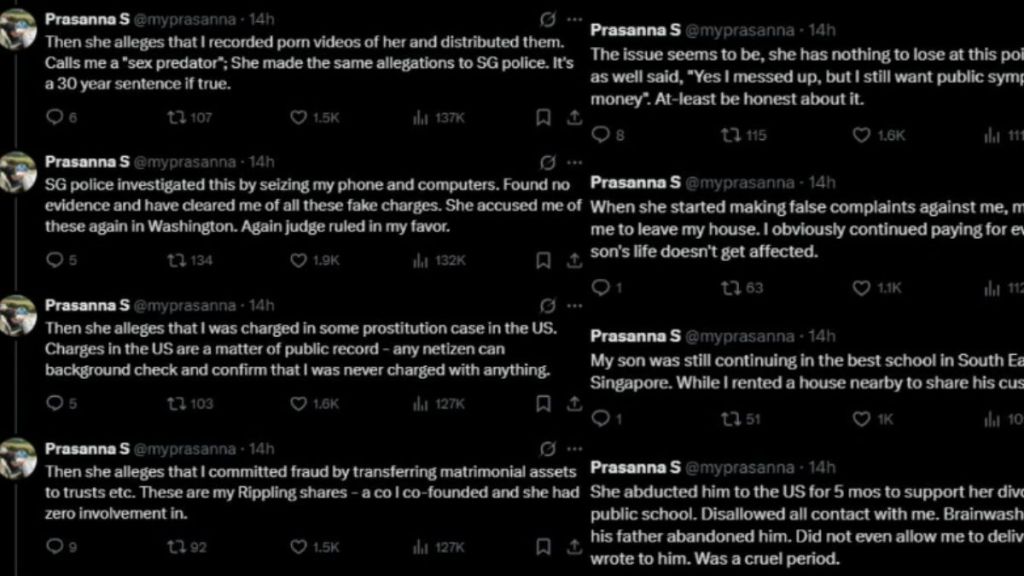
Task: Open @myprasanna handle on the Rippling tweet
Action: (187, 448)
